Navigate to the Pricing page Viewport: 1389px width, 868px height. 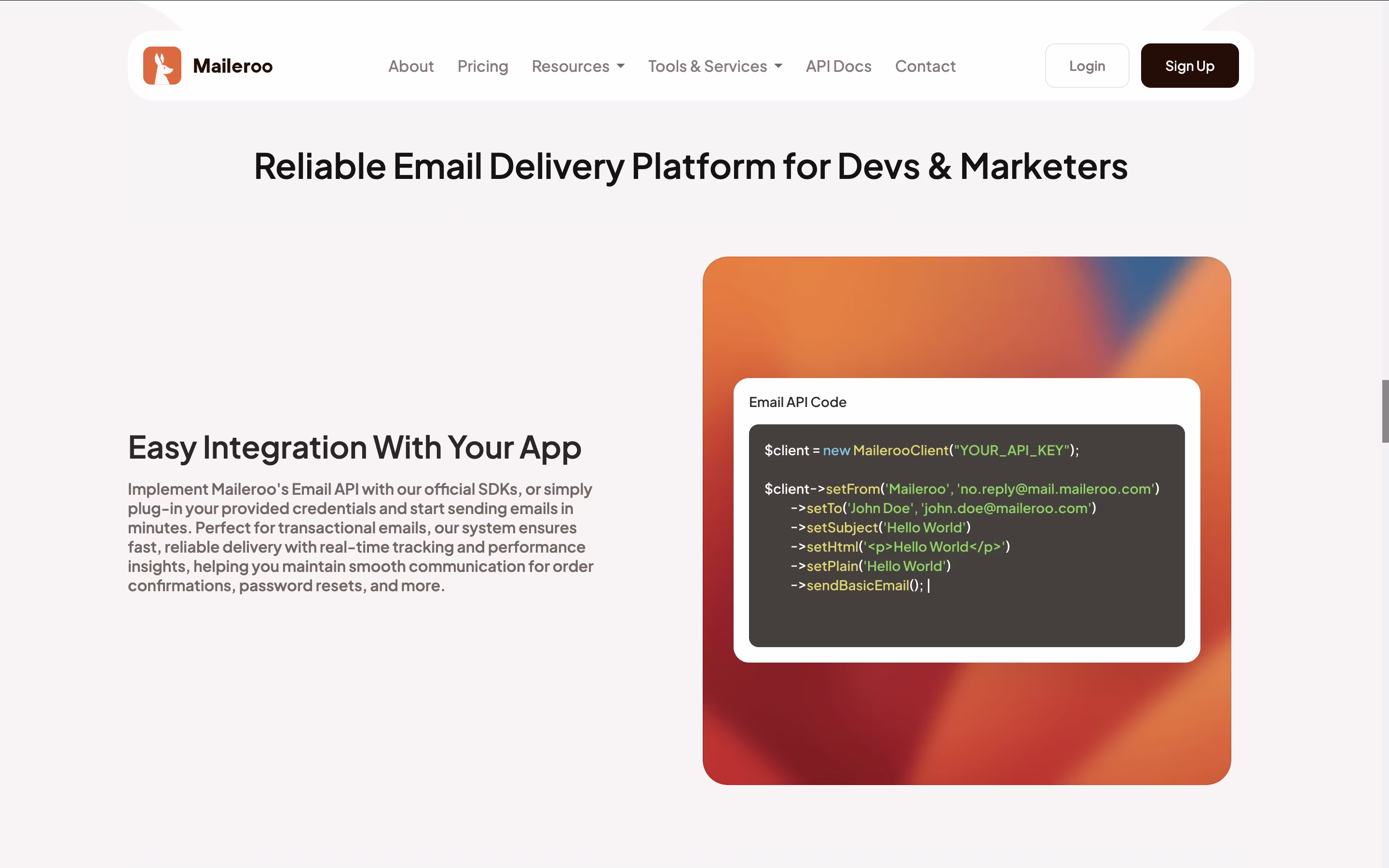[x=482, y=66]
